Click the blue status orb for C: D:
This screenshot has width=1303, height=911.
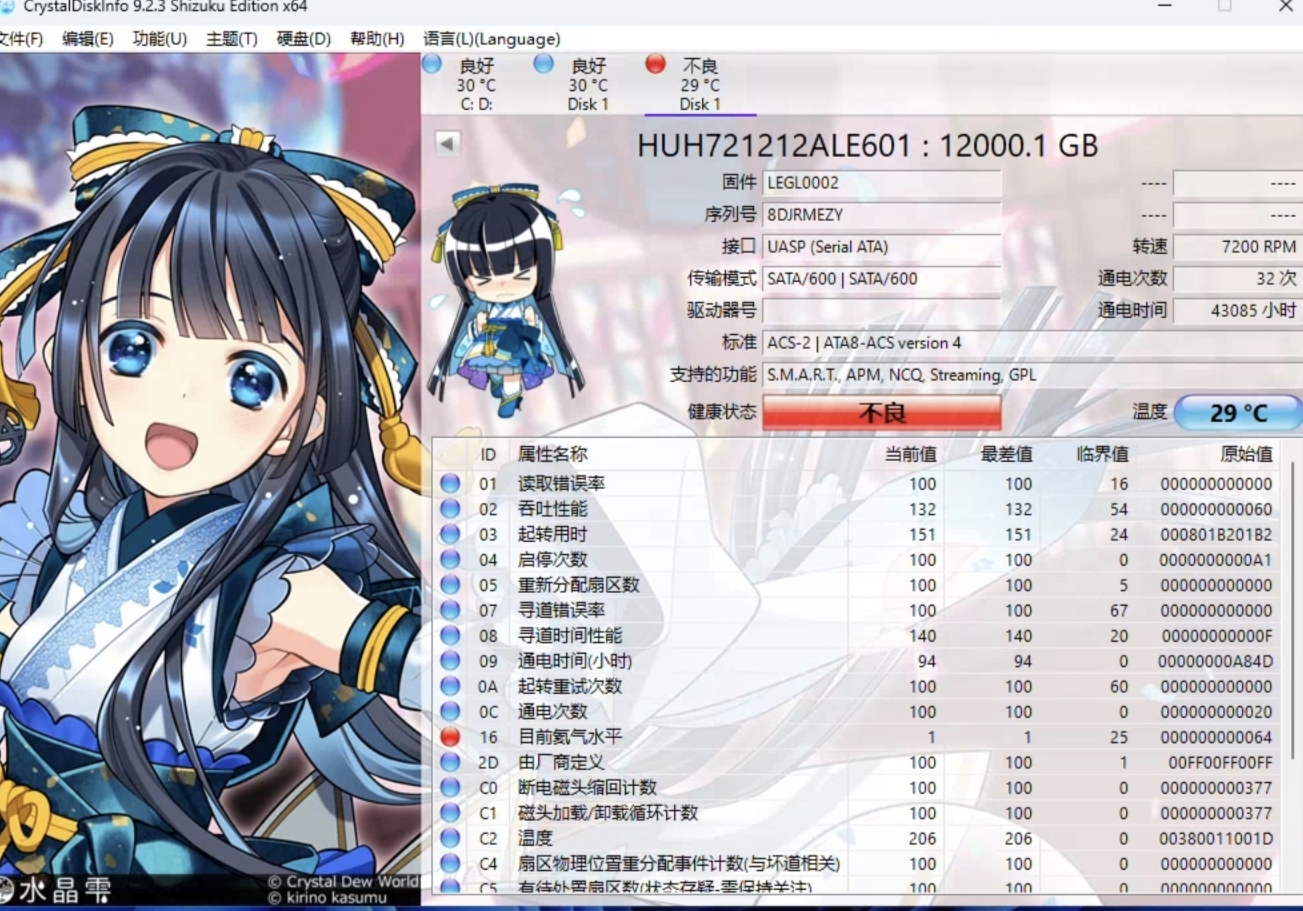pos(432,64)
